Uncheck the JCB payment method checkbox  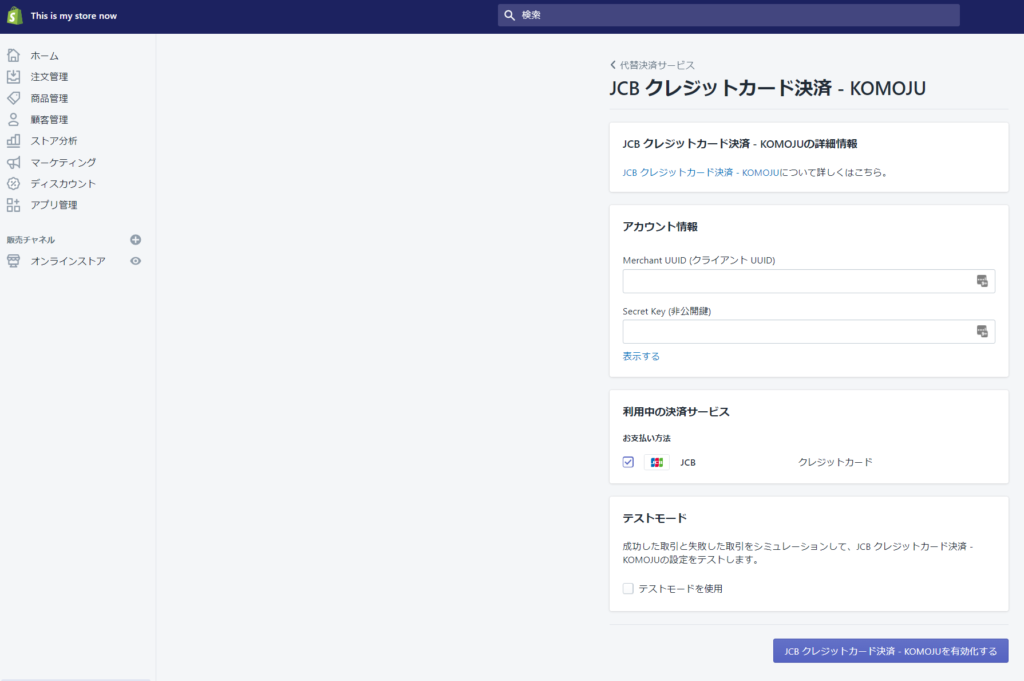click(628, 462)
